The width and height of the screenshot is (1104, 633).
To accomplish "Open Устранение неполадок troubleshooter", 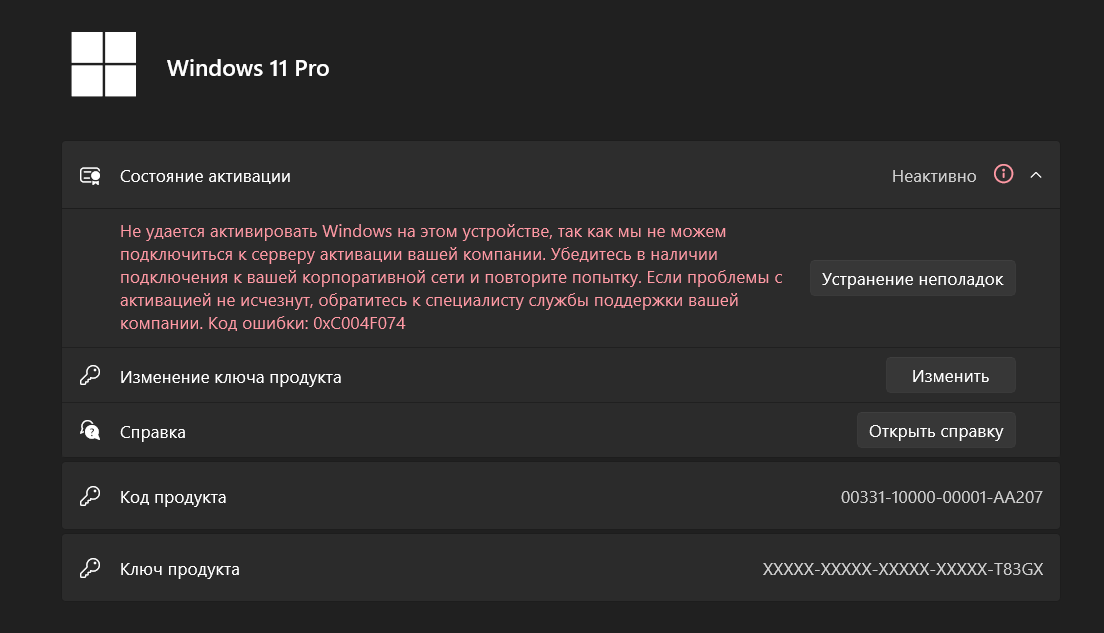I will 912,278.
